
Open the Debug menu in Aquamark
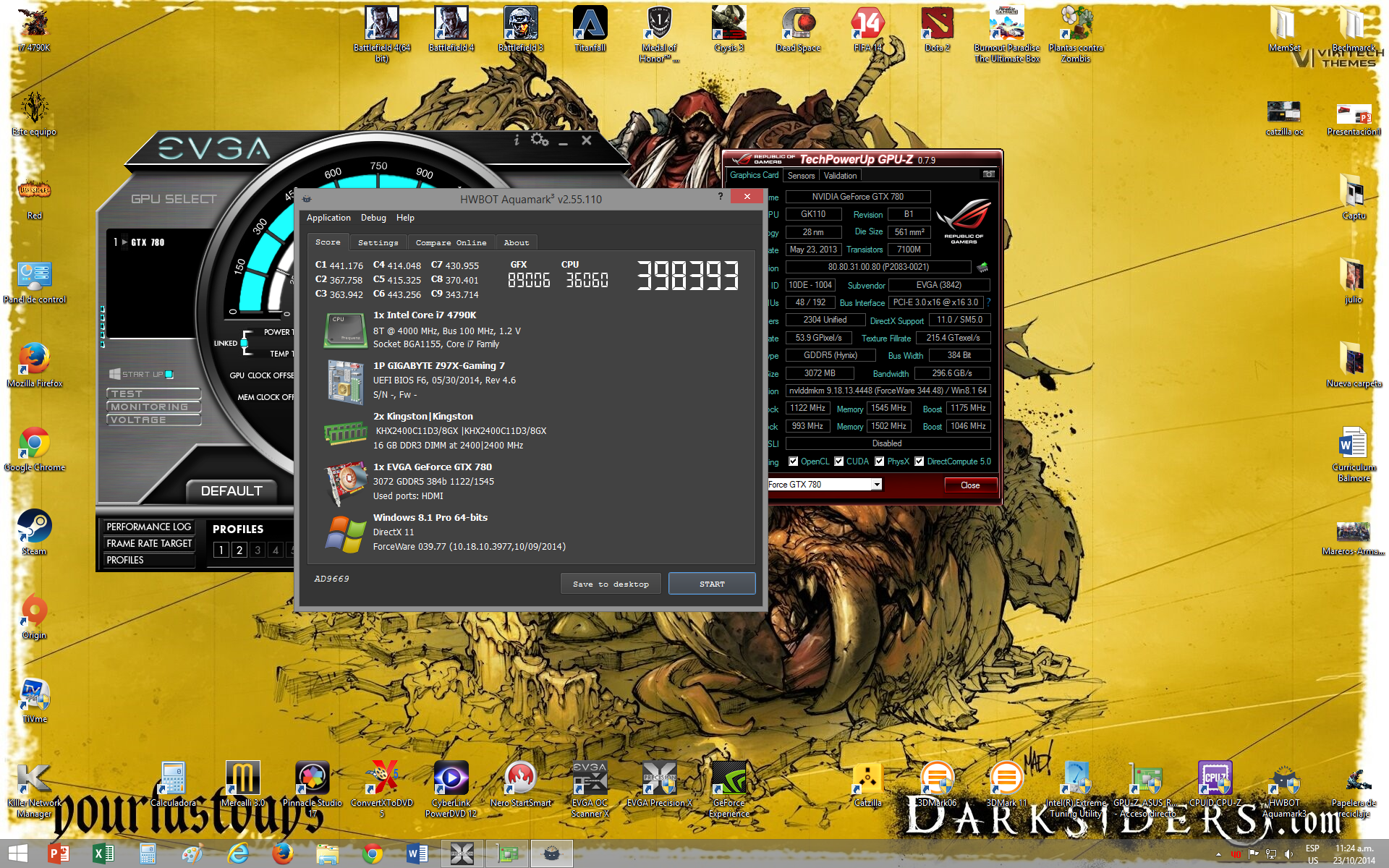tap(373, 218)
